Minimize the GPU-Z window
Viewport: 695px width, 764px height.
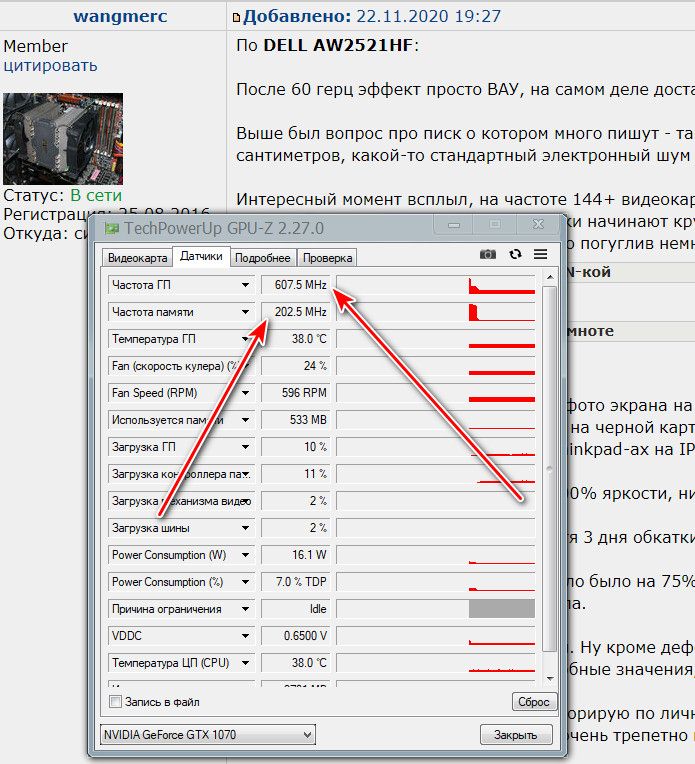pyautogui.click(x=453, y=225)
